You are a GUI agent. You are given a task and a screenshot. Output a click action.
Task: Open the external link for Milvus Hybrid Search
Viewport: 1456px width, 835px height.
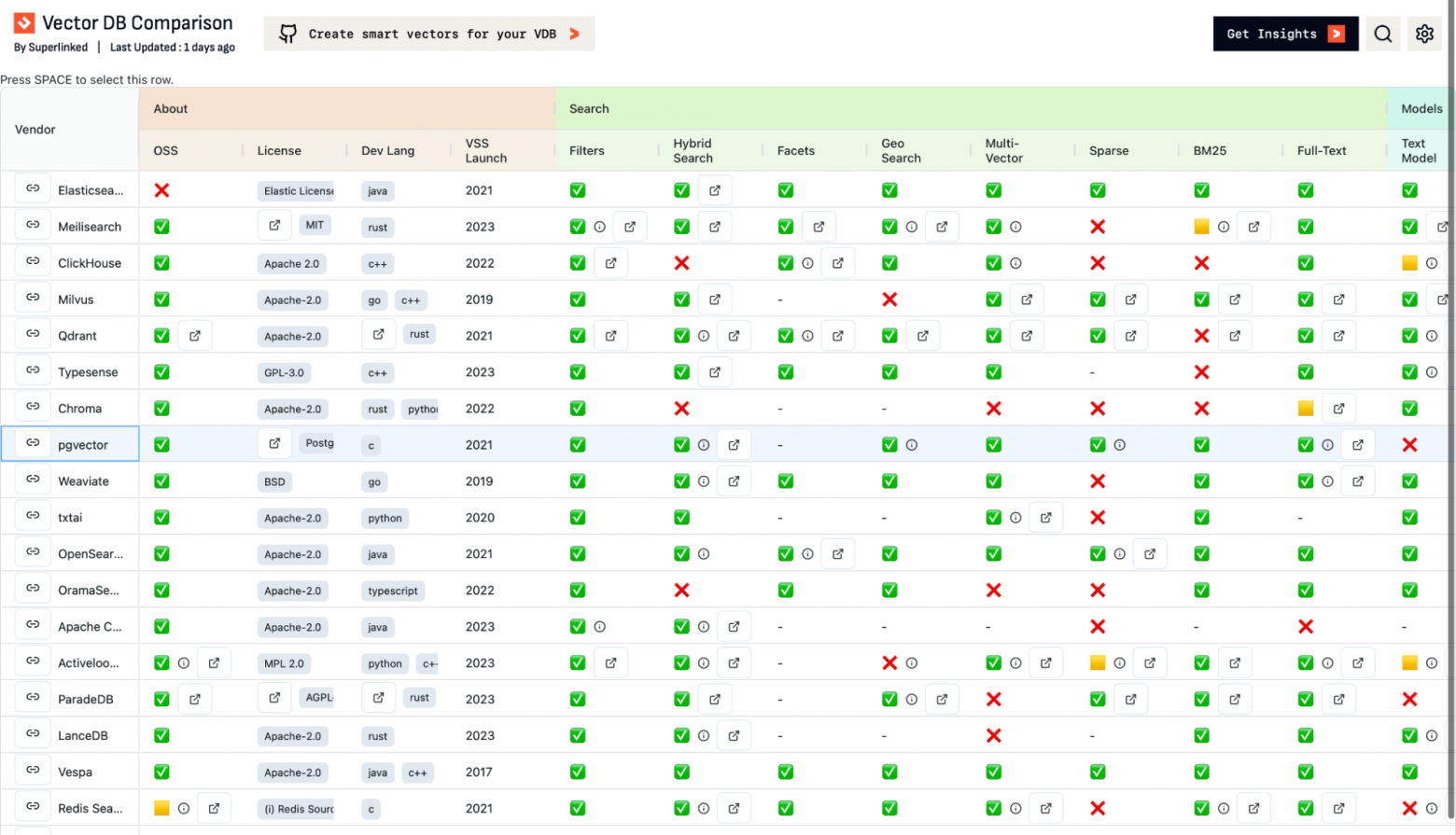[715, 299]
